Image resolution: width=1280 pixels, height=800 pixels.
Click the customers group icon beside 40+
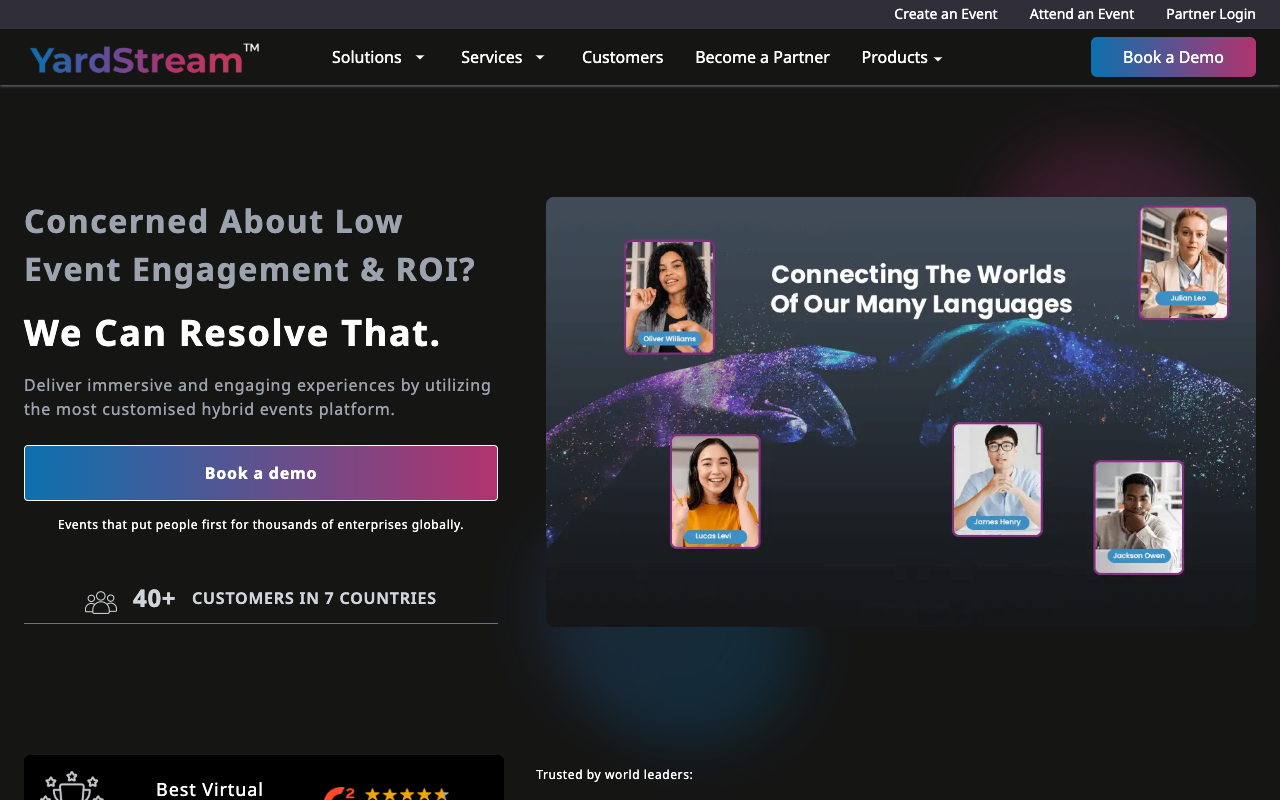tap(101, 601)
